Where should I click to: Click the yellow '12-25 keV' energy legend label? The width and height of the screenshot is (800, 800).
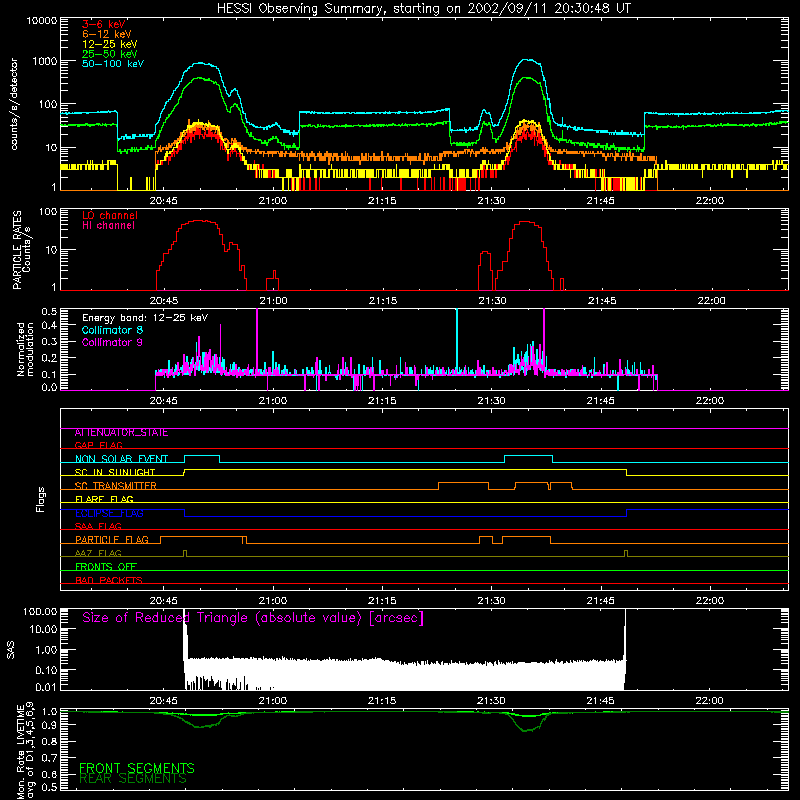tap(110, 44)
